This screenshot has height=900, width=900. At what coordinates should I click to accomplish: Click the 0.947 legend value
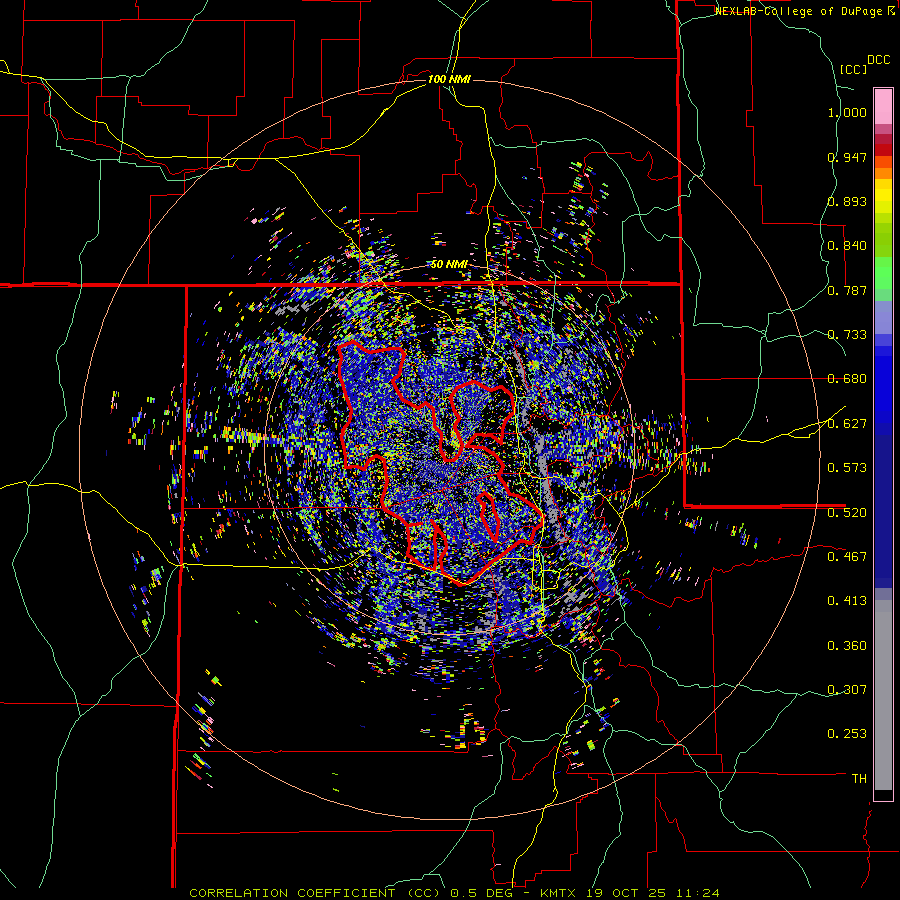coord(847,157)
